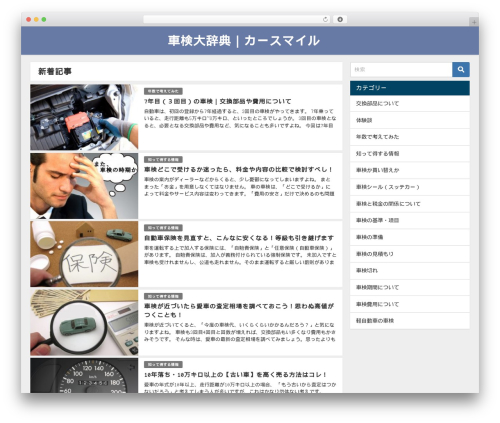The width and height of the screenshot is (500, 423).
Task: Open the car battery article thumbnail
Action: [x=84, y=117]
